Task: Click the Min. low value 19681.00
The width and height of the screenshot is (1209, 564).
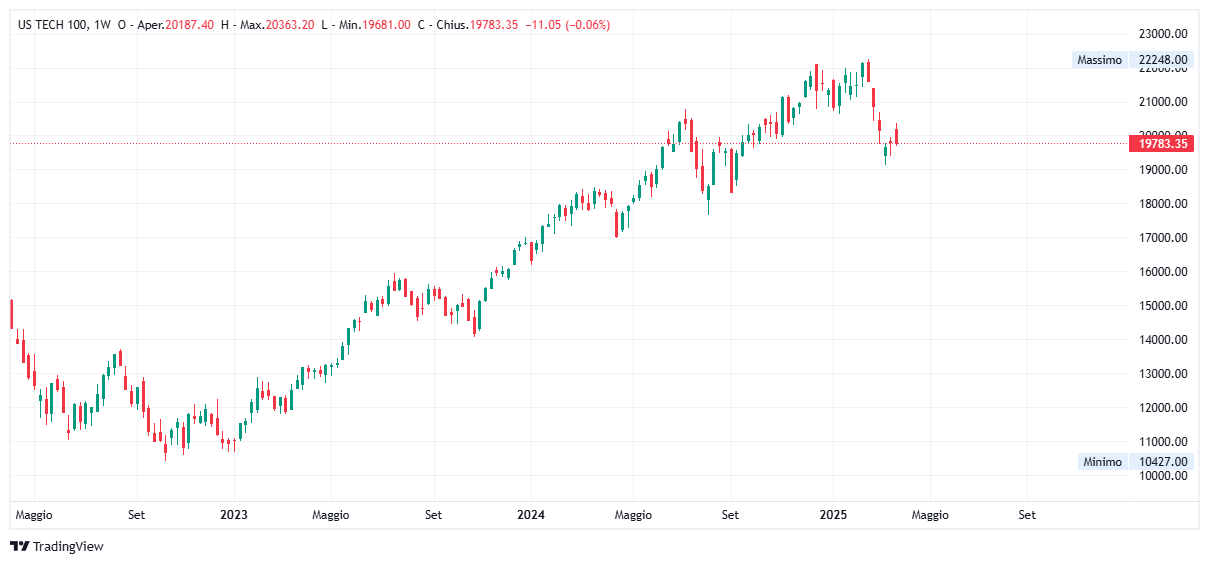Action: (386, 24)
